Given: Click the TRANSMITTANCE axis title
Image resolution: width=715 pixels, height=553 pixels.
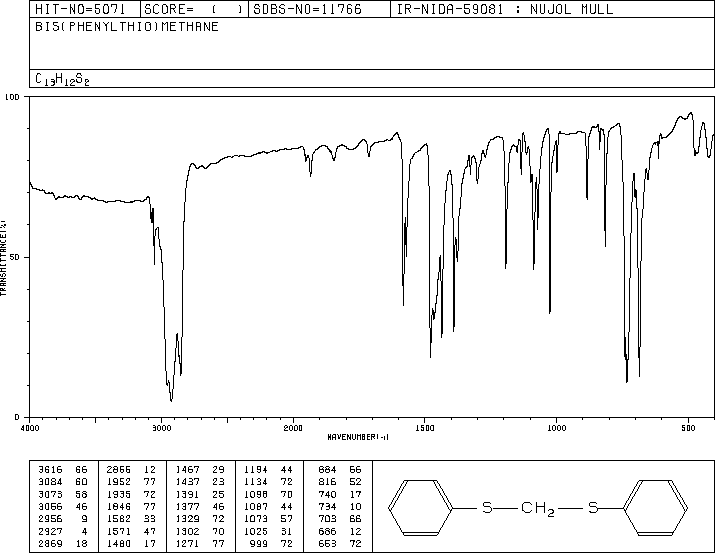Looking at the screenshot, I should [x=3, y=258].
